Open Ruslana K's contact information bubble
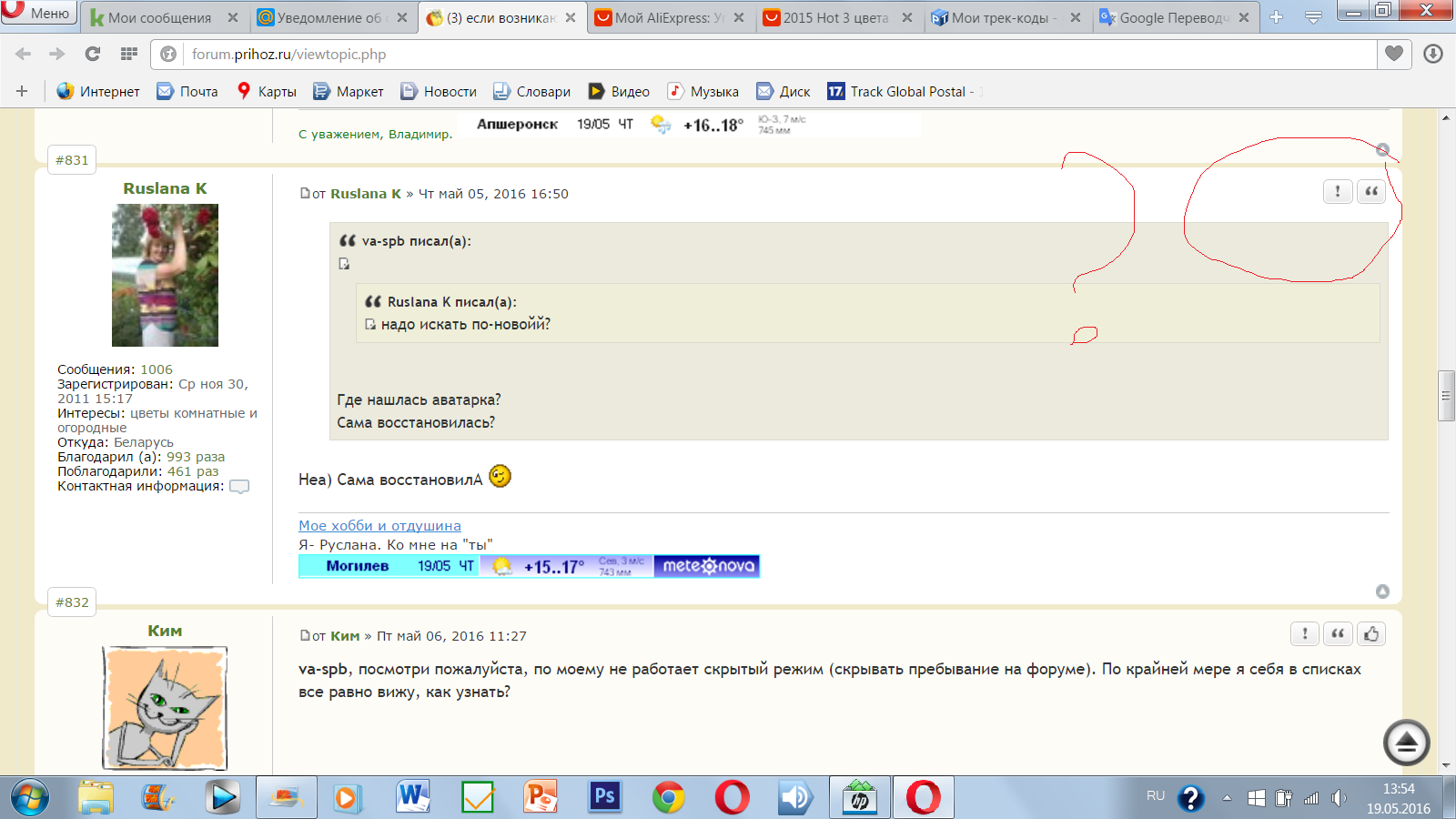Screen dimensions: 1456x819 (x=239, y=487)
